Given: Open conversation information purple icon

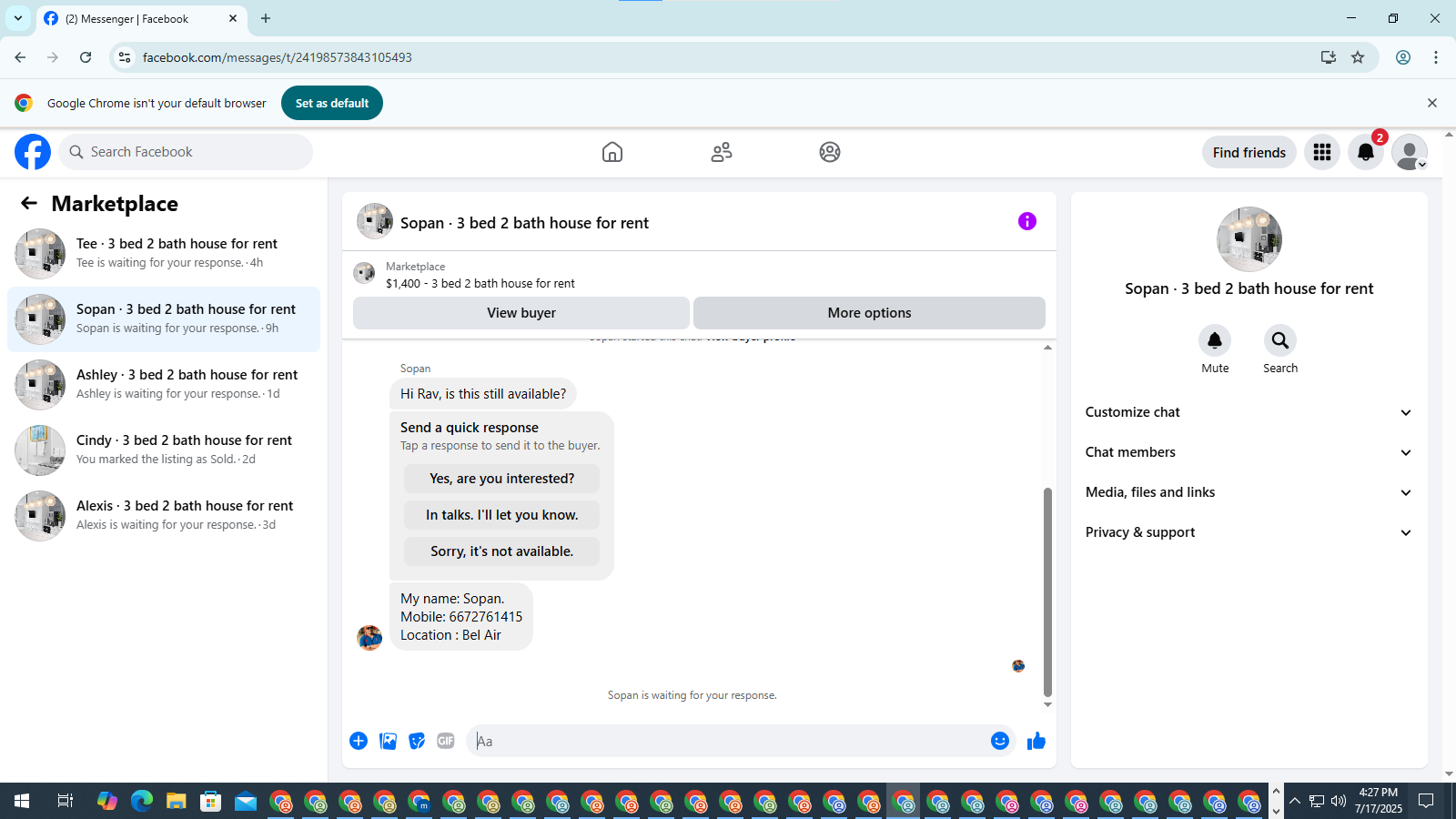Looking at the screenshot, I should click(1027, 221).
